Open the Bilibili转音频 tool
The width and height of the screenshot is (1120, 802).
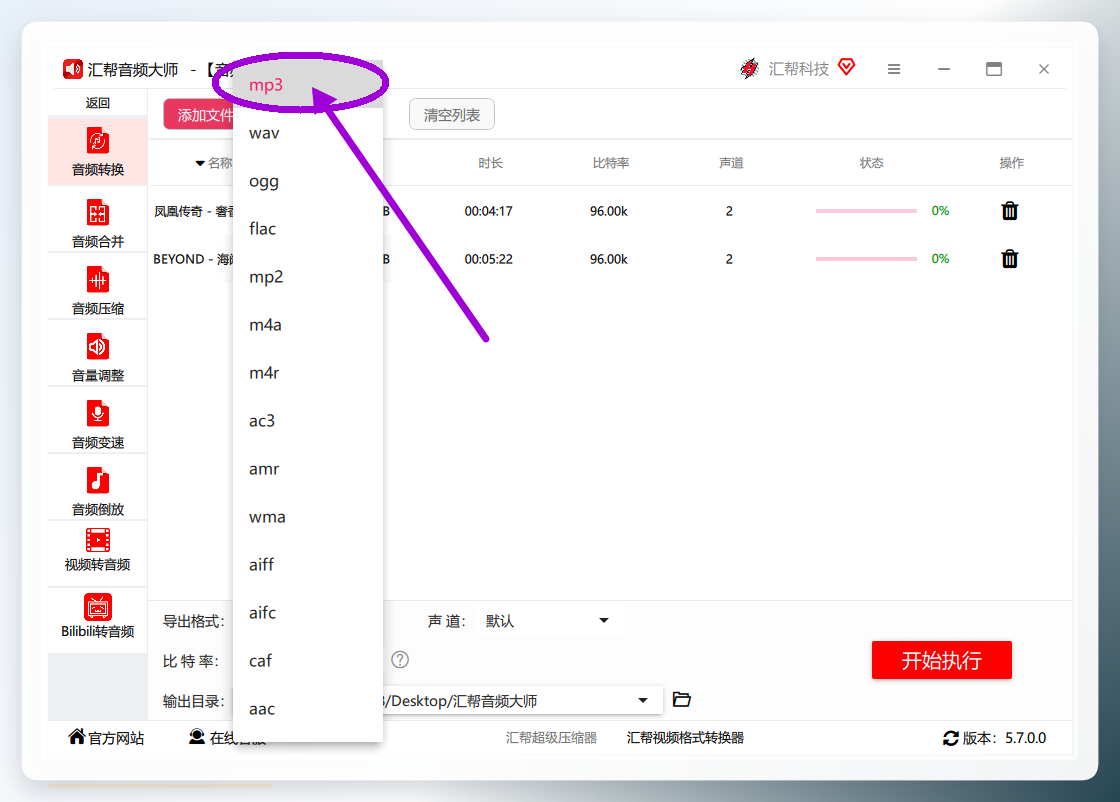click(x=98, y=616)
